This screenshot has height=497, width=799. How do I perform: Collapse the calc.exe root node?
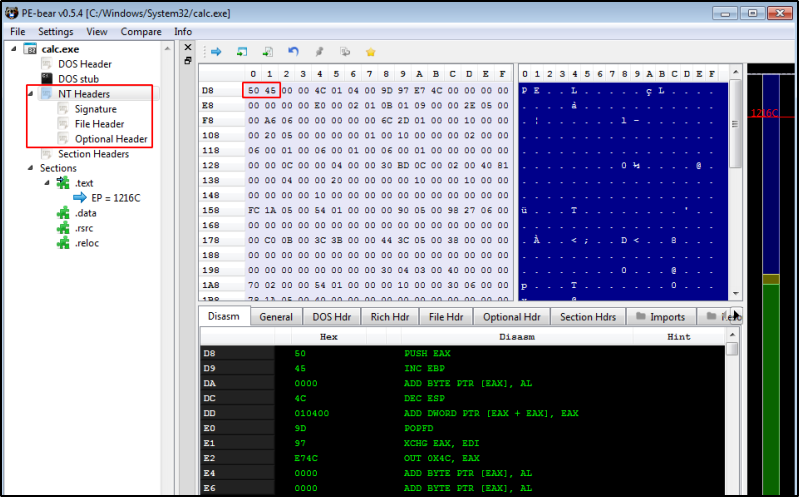pyautogui.click(x=14, y=48)
